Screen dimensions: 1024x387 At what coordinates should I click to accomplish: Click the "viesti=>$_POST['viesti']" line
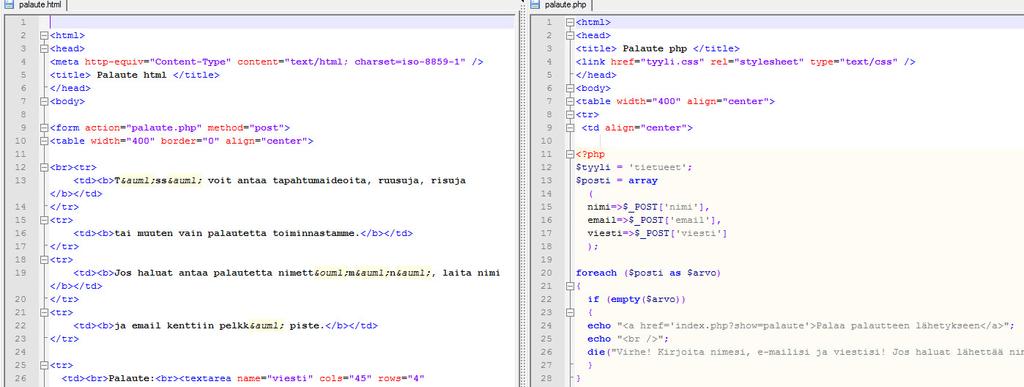coord(658,233)
